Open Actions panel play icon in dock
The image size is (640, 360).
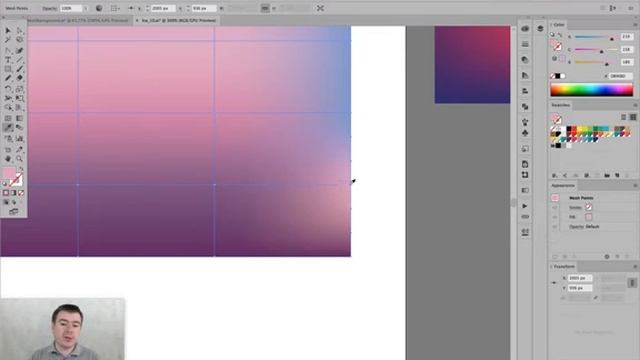tap(525, 206)
